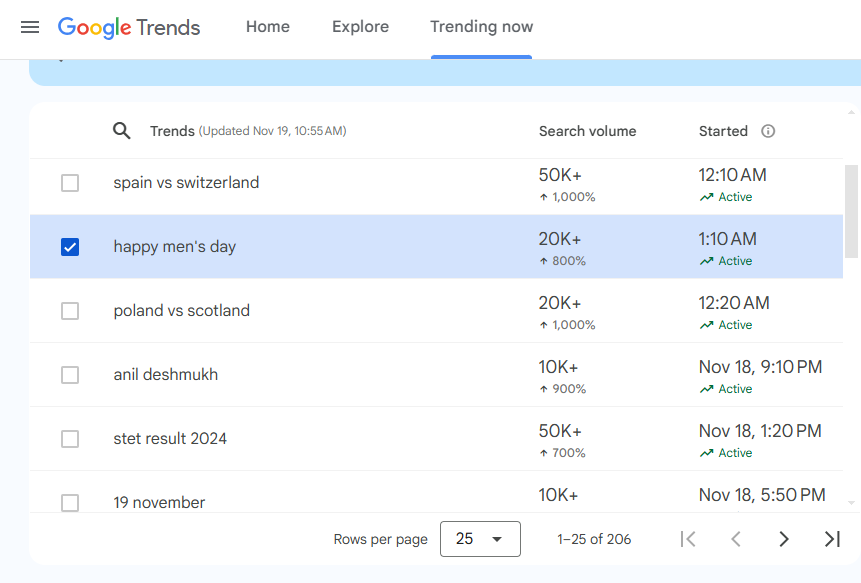Click the search magnifier icon in table header

[x=122, y=131]
